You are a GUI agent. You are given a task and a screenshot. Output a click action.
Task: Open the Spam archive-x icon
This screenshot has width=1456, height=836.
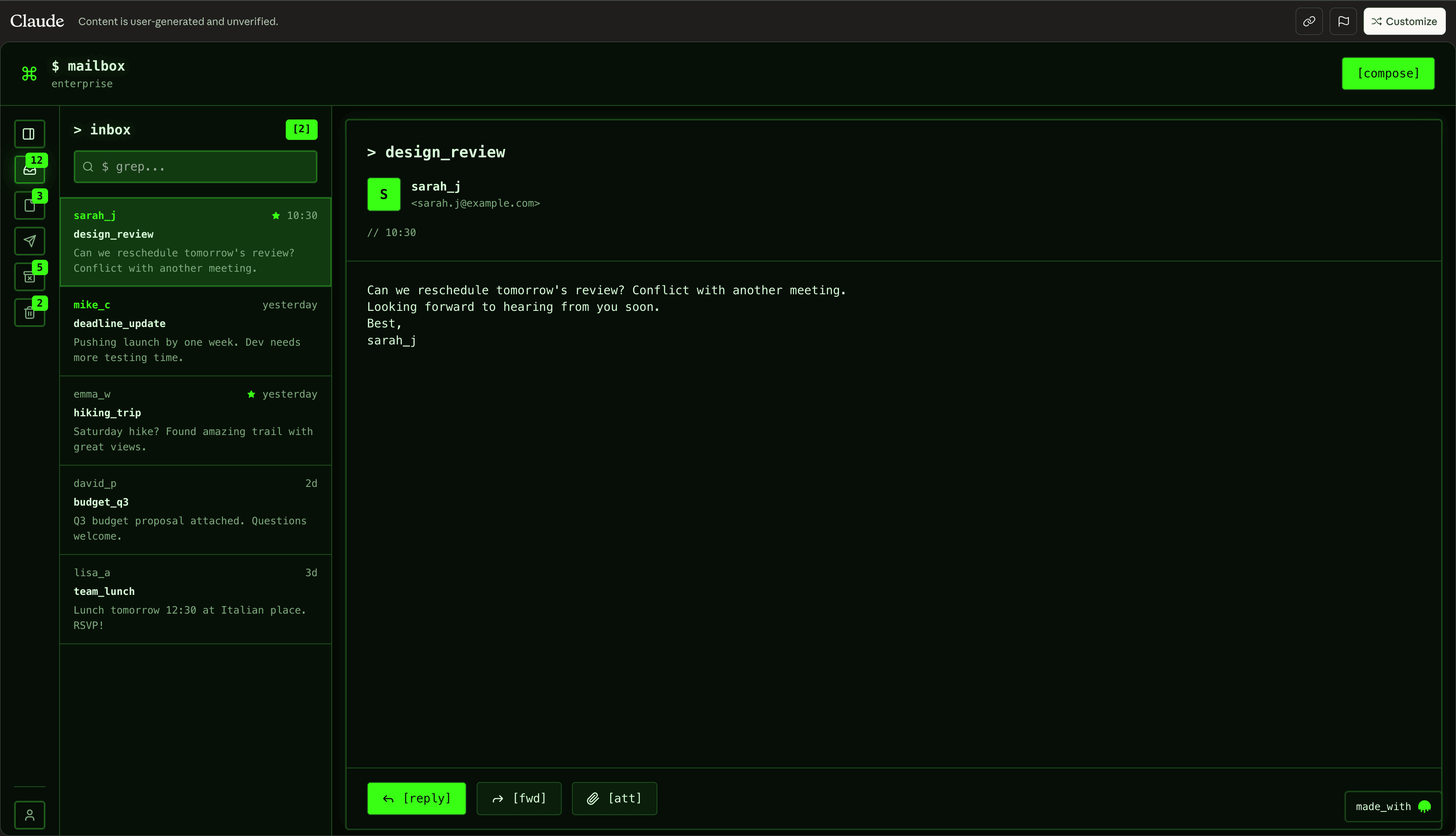coord(29,277)
